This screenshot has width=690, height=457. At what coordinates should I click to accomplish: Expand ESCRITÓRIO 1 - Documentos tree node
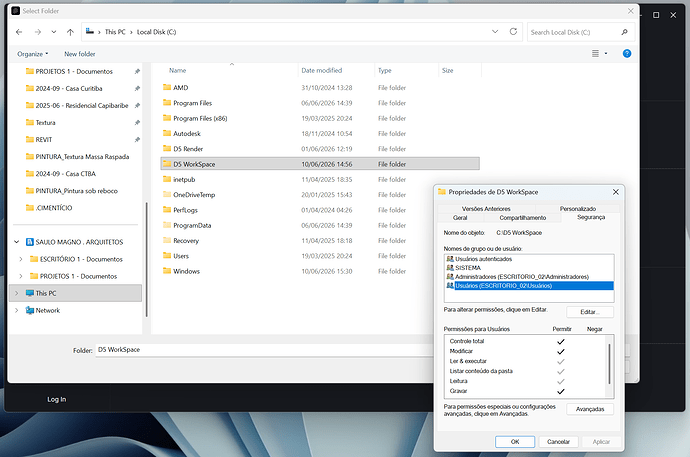coord(21,259)
